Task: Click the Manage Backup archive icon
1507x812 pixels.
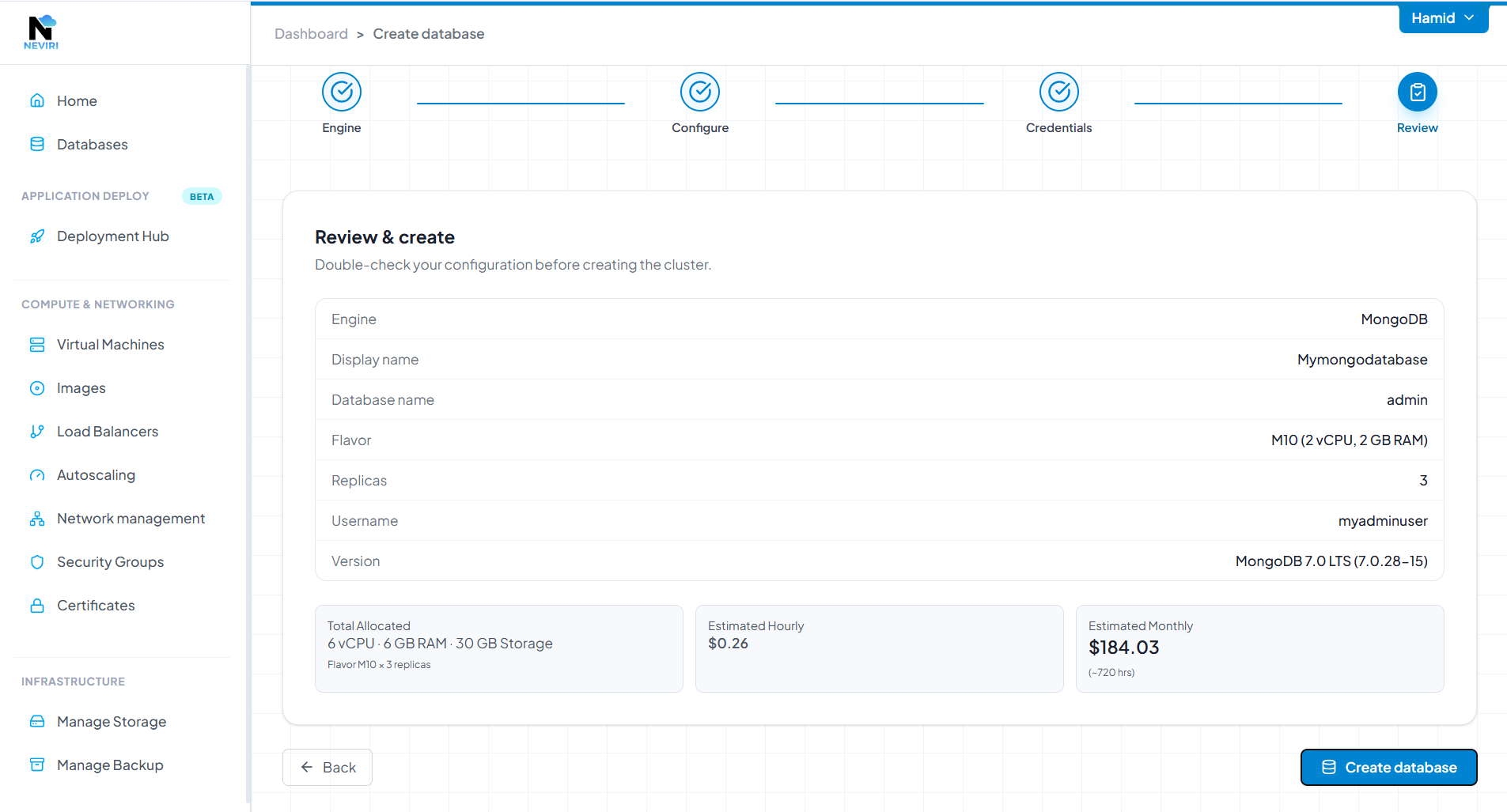Action: [x=37, y=765]
